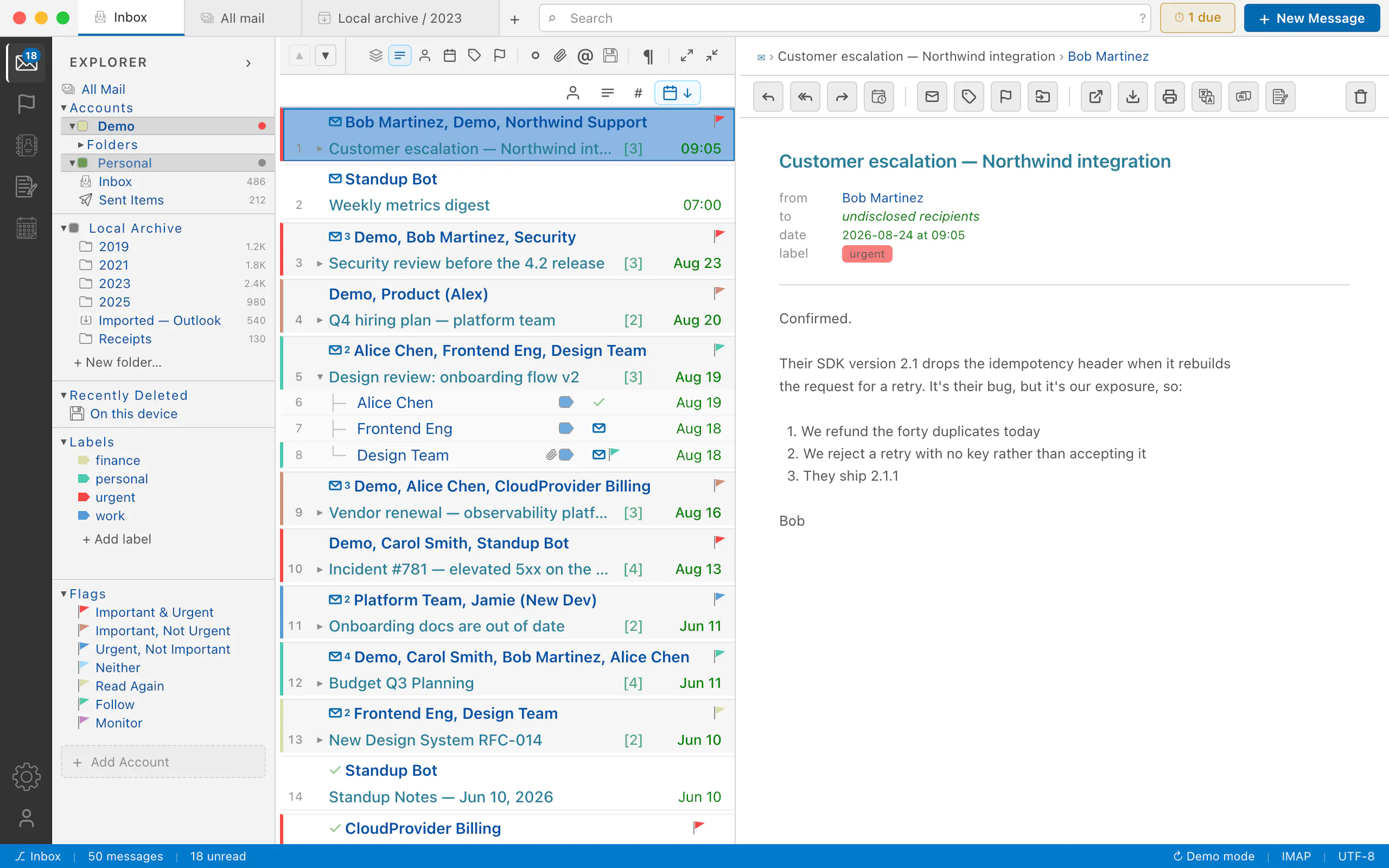Click Add Account button
The height and width of the screenshot is (868, 1389).
click(x=163, y=761)
